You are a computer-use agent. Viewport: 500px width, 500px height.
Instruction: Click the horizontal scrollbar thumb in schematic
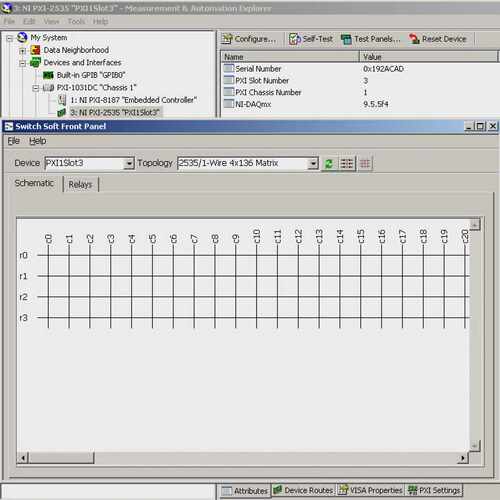pos(61,458)
